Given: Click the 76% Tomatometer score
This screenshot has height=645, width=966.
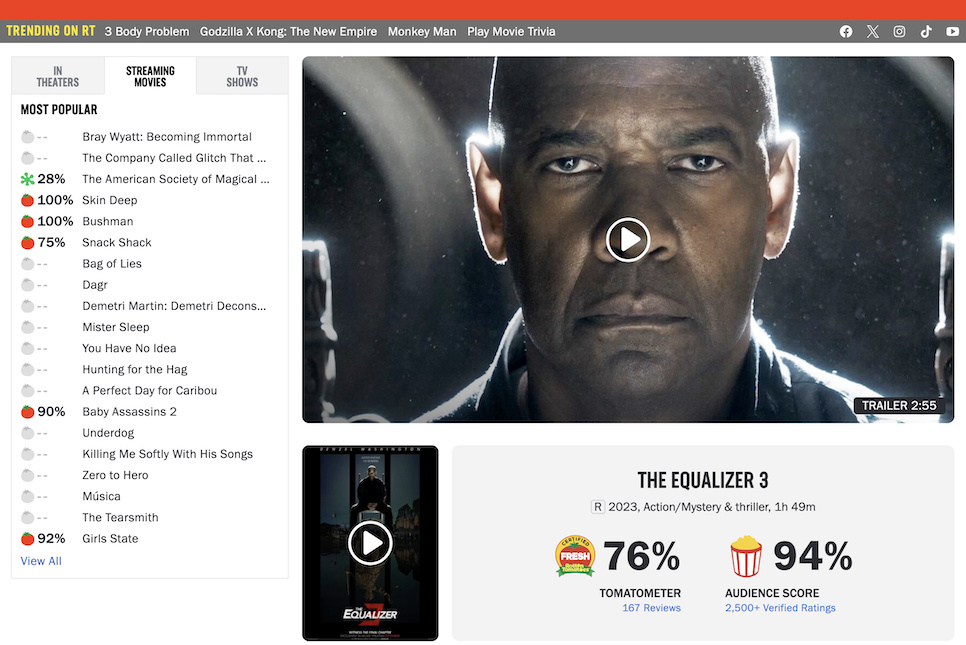Looking at the screenshot, I should tap(641, 556).
